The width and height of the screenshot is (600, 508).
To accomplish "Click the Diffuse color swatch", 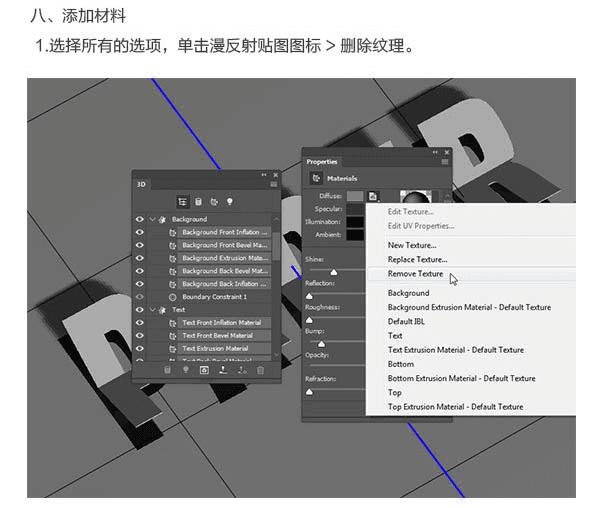I will coord(355,197).
